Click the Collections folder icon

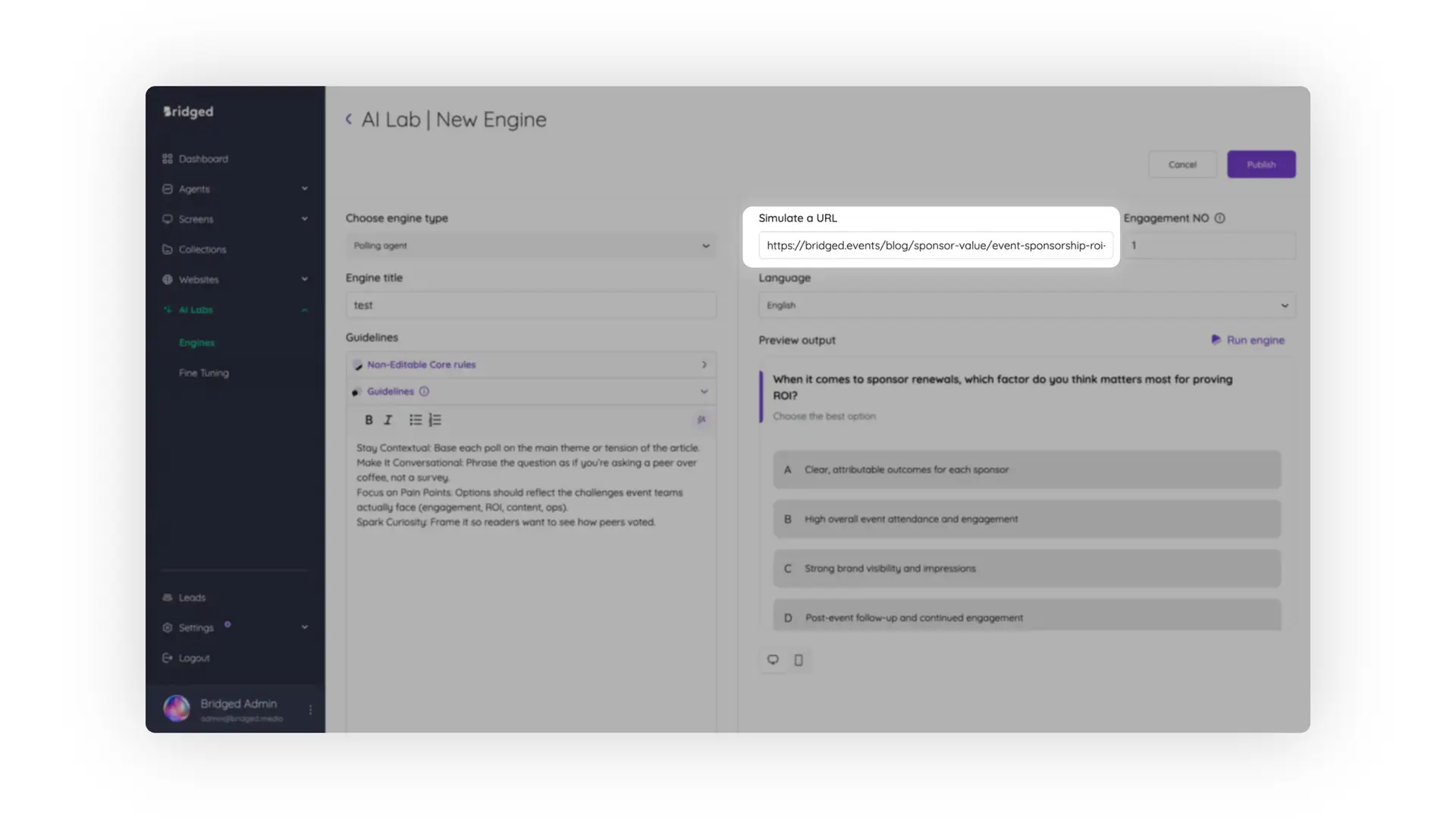(x=168, y=249)
